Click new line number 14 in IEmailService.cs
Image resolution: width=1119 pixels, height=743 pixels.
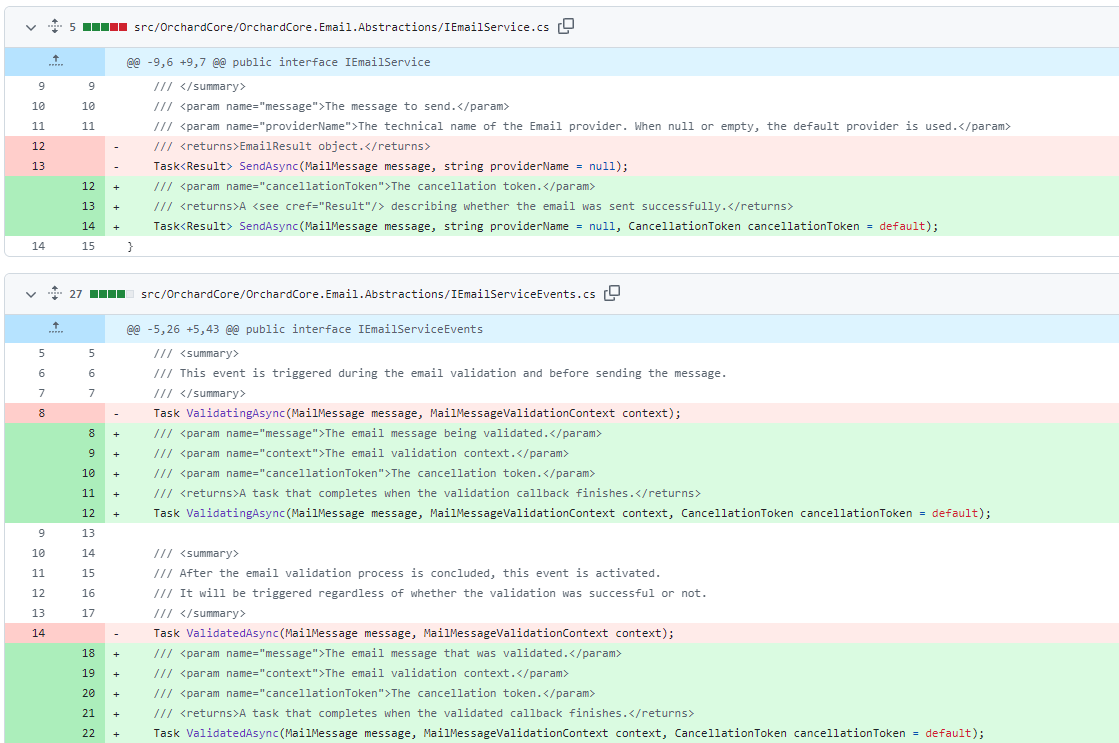click(x=88, y=226)
